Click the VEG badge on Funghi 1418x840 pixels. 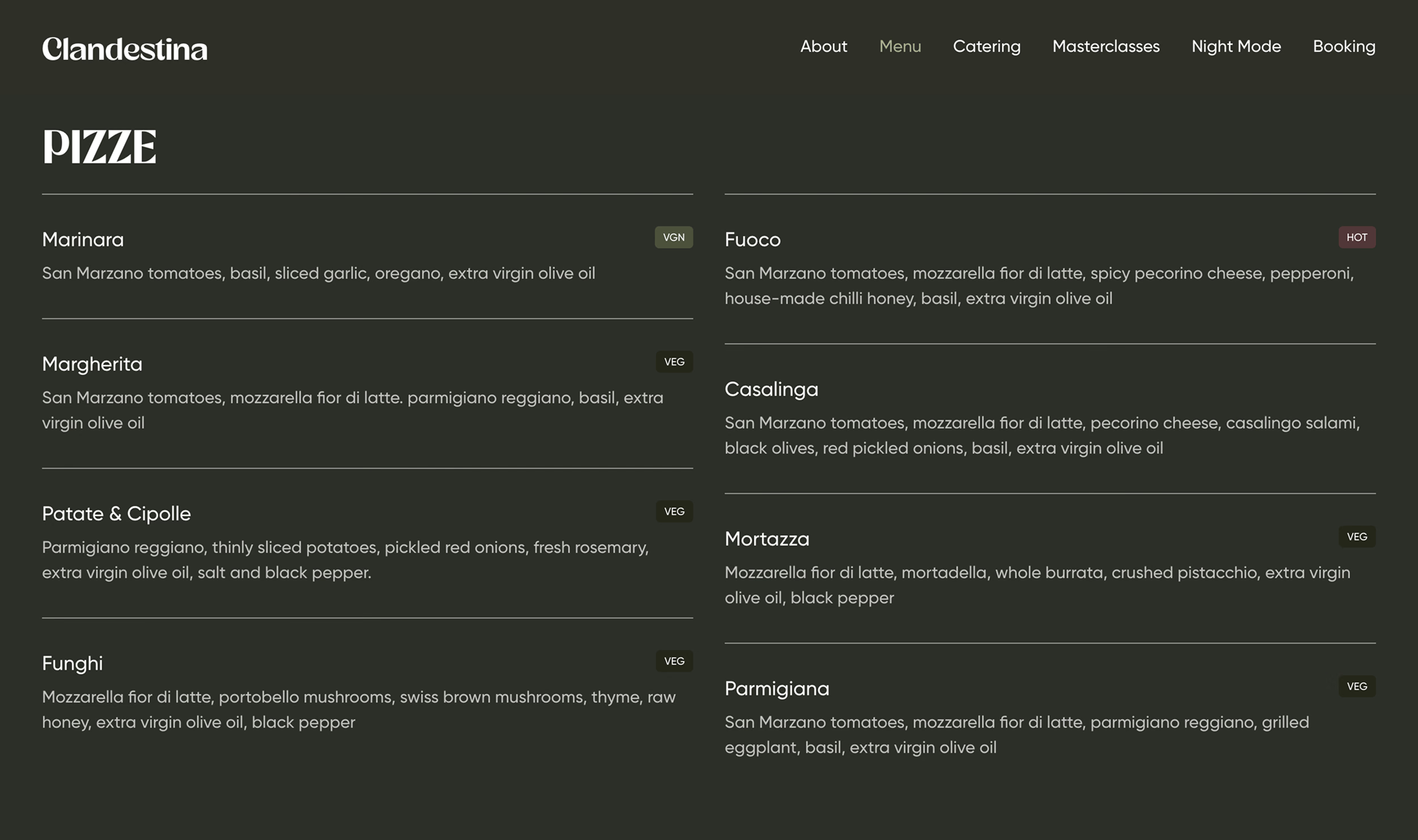tap(674, 661)
